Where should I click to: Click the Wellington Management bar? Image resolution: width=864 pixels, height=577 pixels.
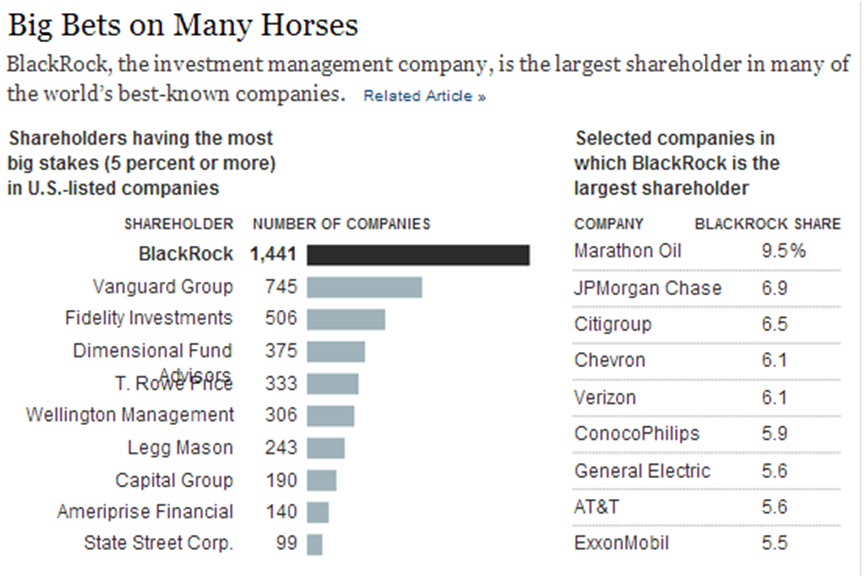click(x=330, y=415)
